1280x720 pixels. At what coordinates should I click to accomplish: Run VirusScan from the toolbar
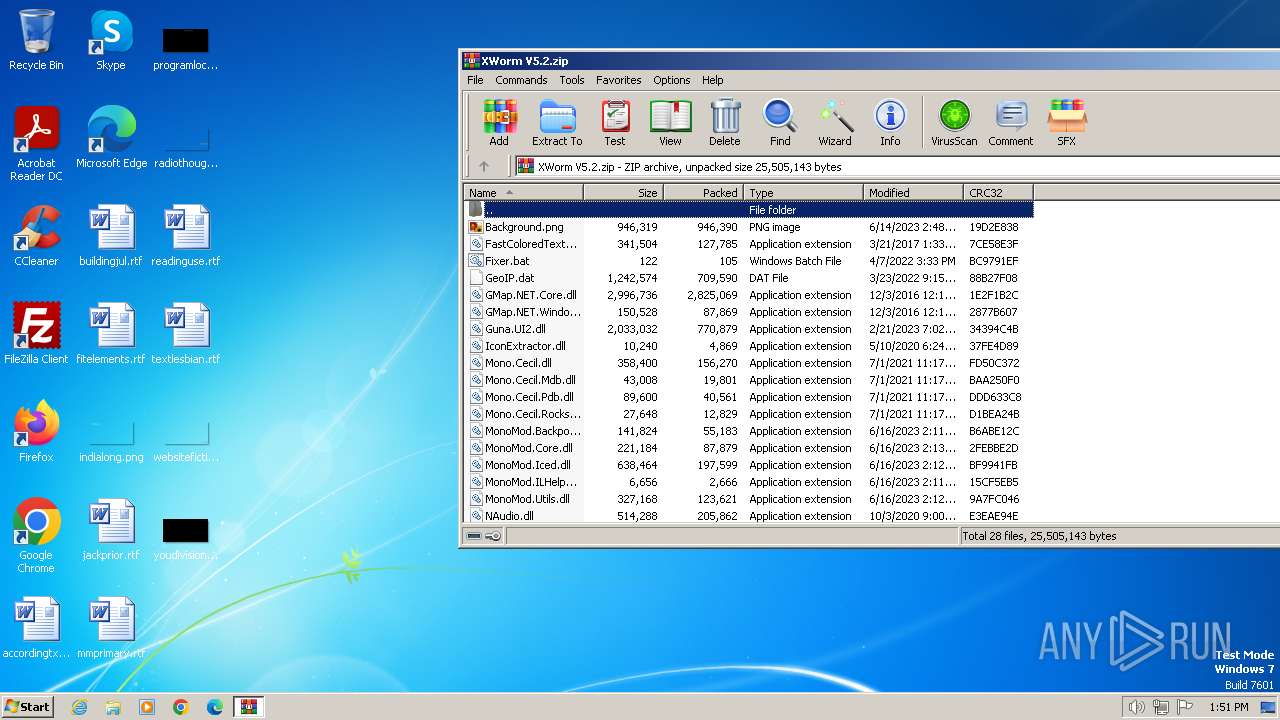coord(954,123)
